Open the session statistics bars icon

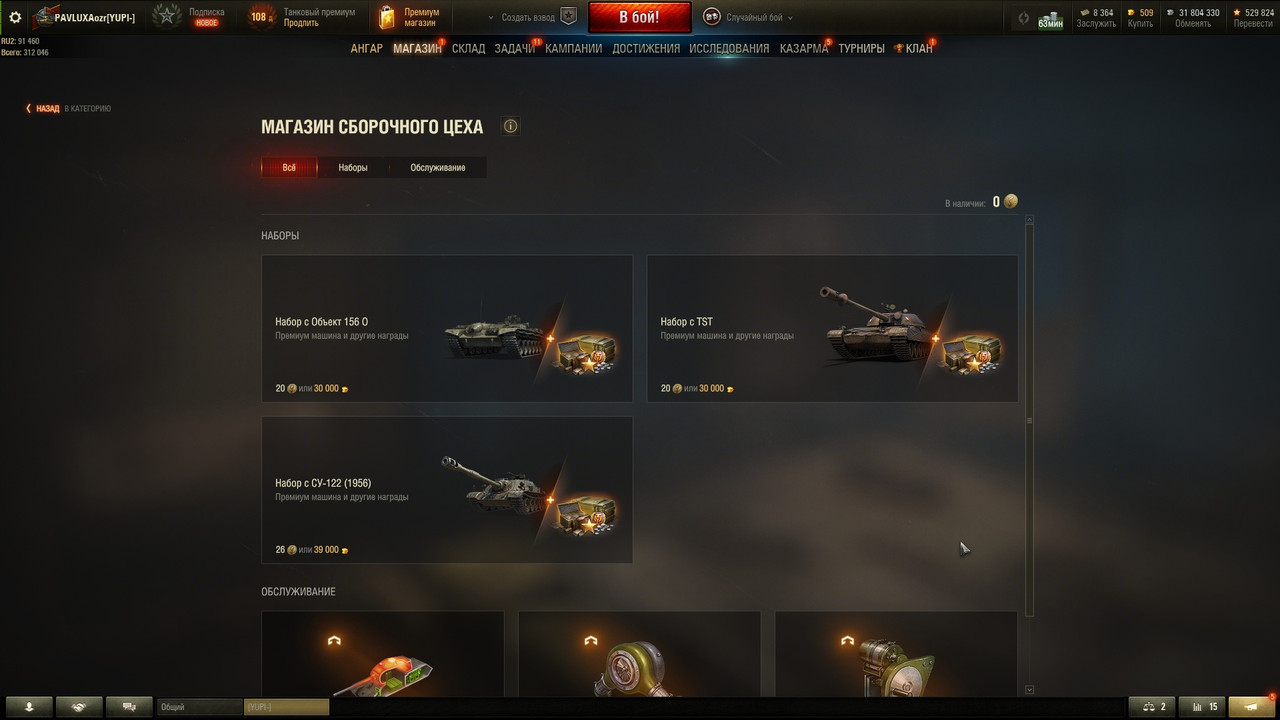[x=1203, y=706]
